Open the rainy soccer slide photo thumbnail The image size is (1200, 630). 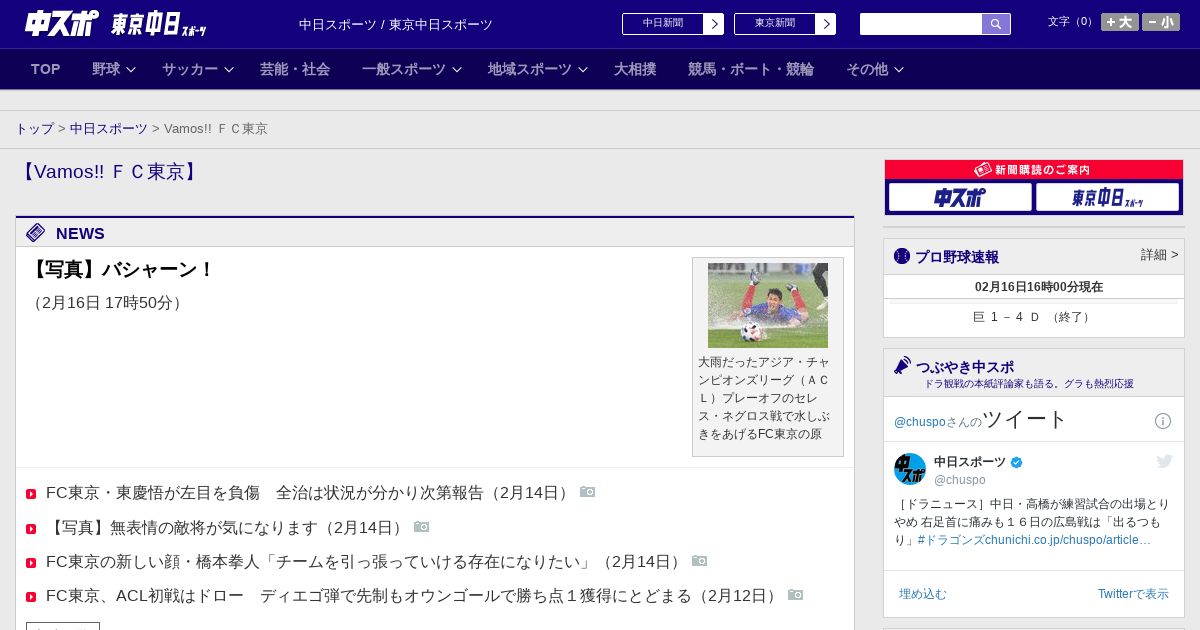click(x=768, y=305)
